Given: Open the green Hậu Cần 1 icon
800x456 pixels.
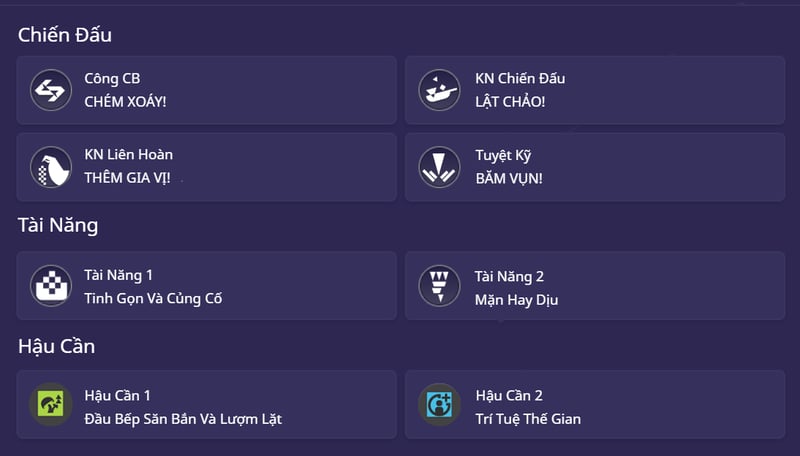Looking at the screenshot, I should tap(50, 405).
